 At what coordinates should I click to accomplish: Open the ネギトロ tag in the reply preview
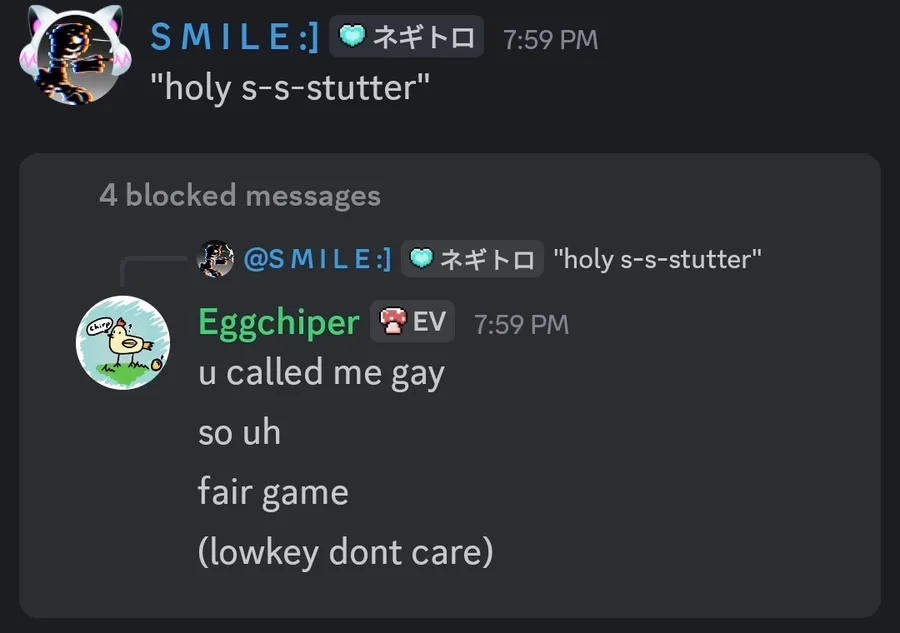[472, 259]
